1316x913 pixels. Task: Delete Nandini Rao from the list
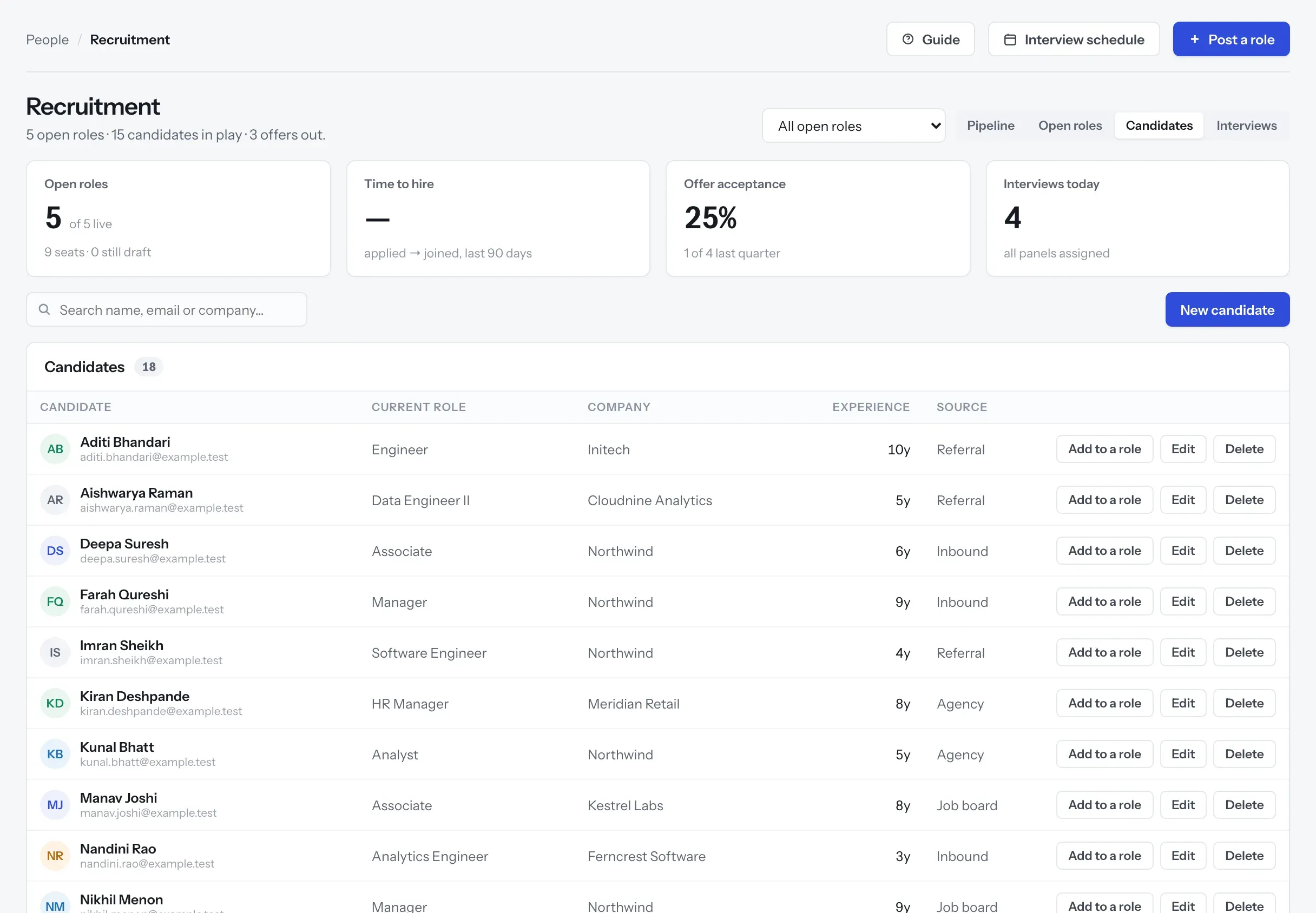(1244, 856)
